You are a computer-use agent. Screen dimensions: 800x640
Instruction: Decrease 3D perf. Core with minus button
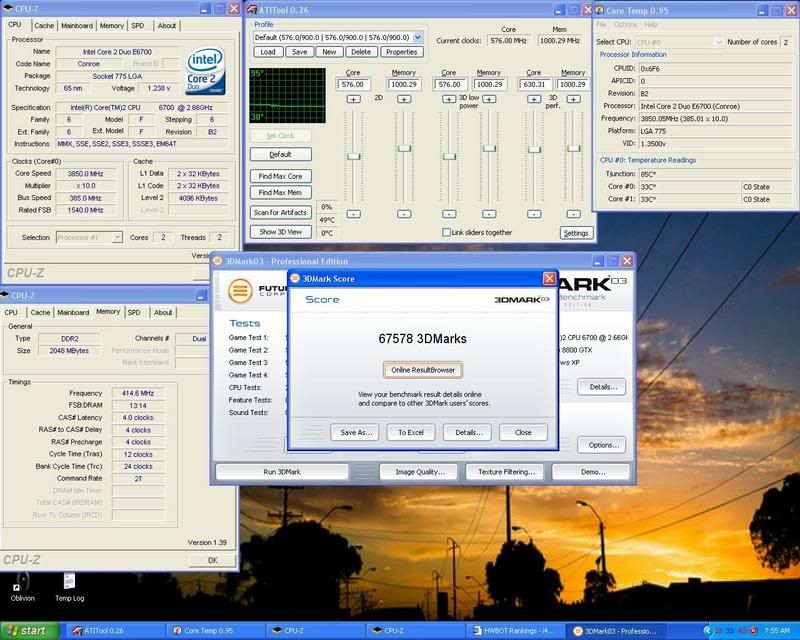coord(534,214)
